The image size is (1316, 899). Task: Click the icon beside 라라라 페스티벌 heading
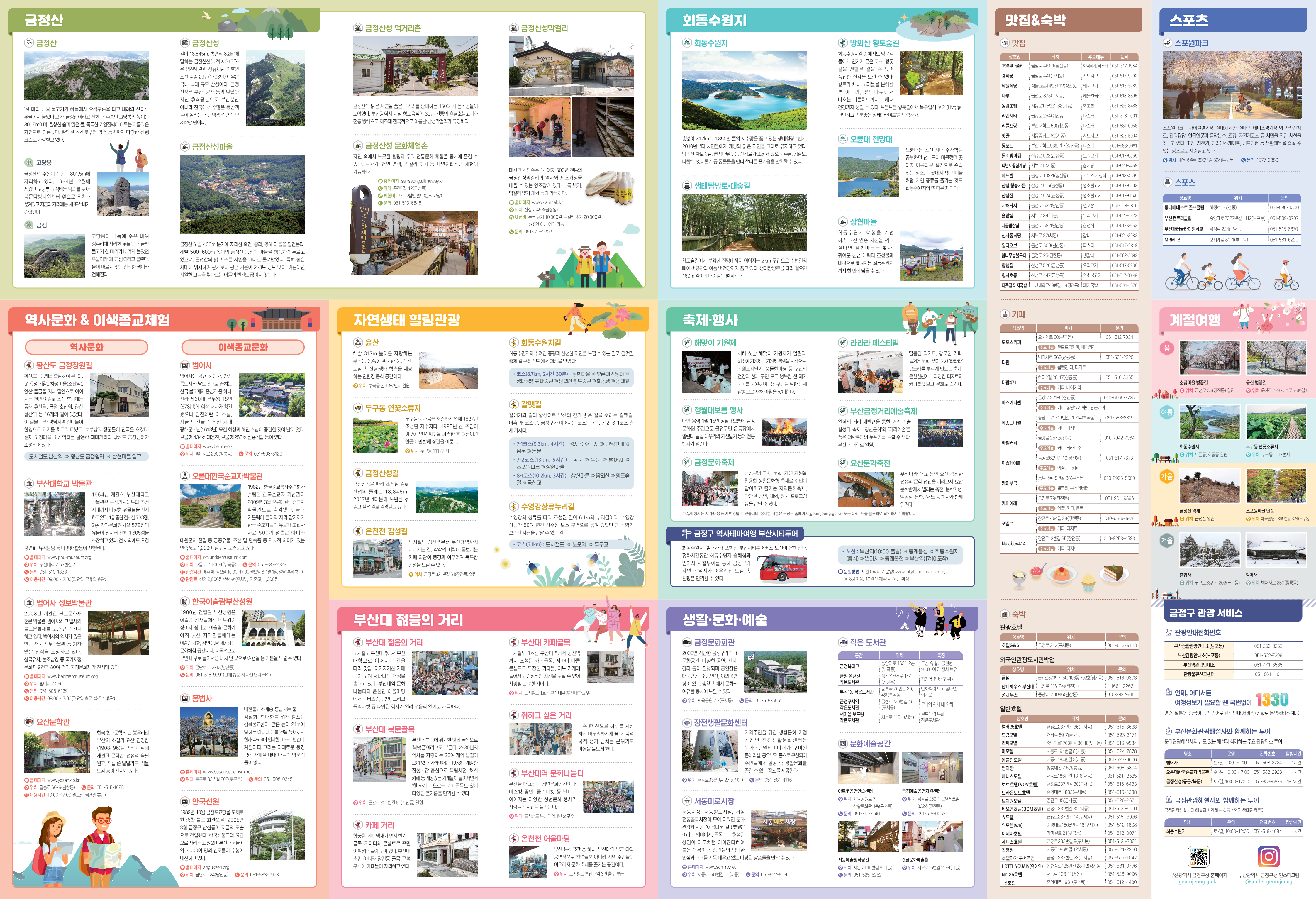pos(843,343)
